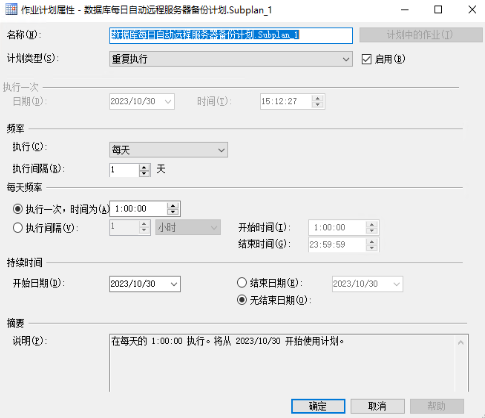Expand the 执行 frequency dropdown showing 每天
Viewport: 485px width, 418px height.
coord(168,150)
